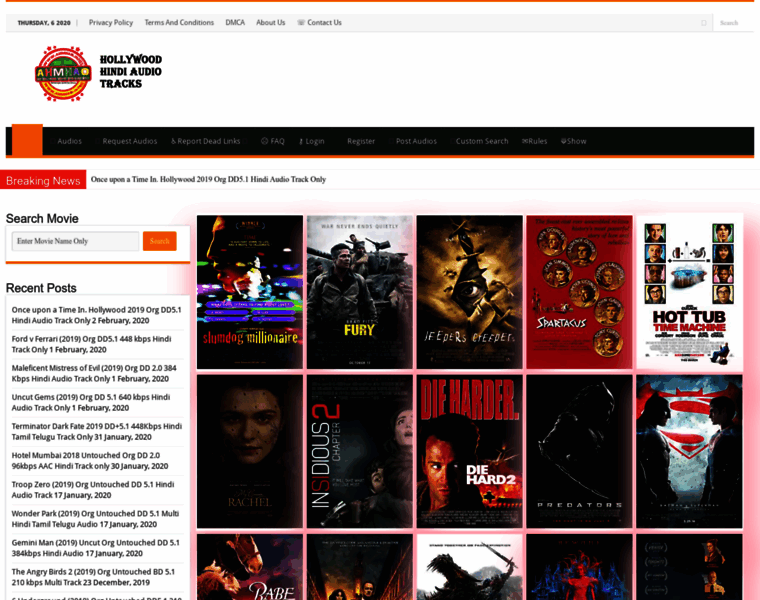Screen dimensions: 760x600
Task: Open the Audios menu item
Action: click(x=69, y=141)
